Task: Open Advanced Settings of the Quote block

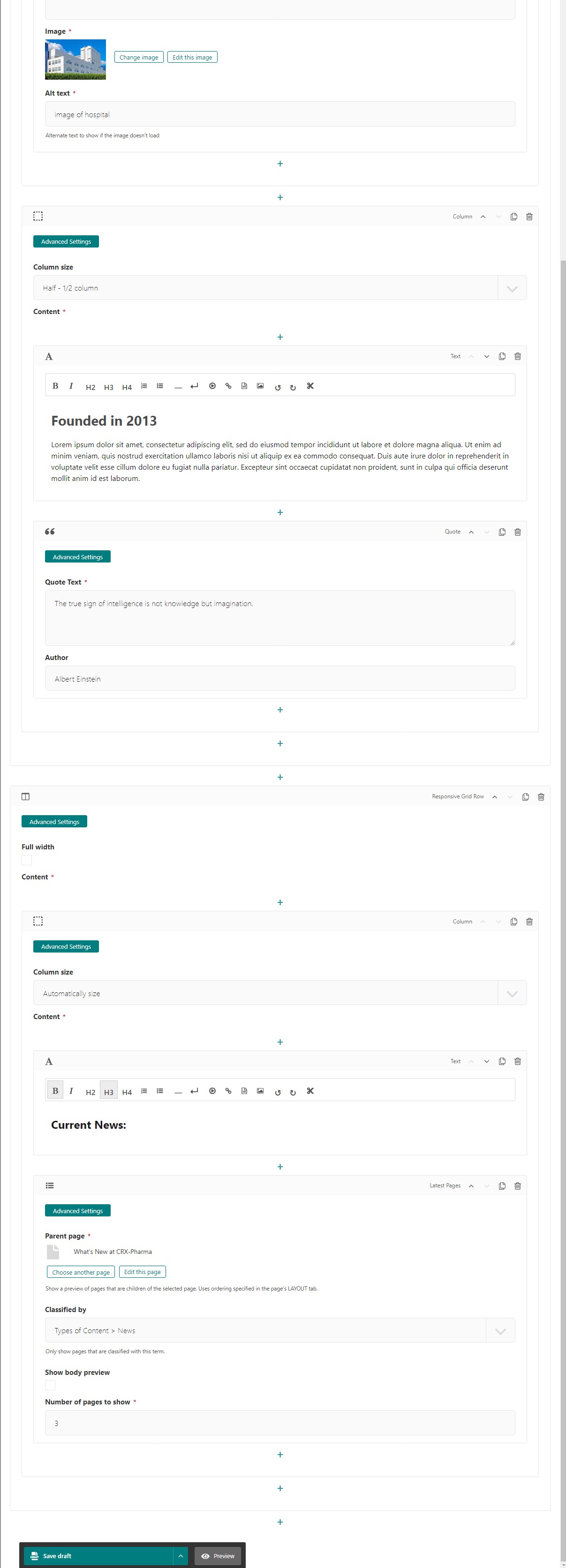Action: tap(77, 557)
